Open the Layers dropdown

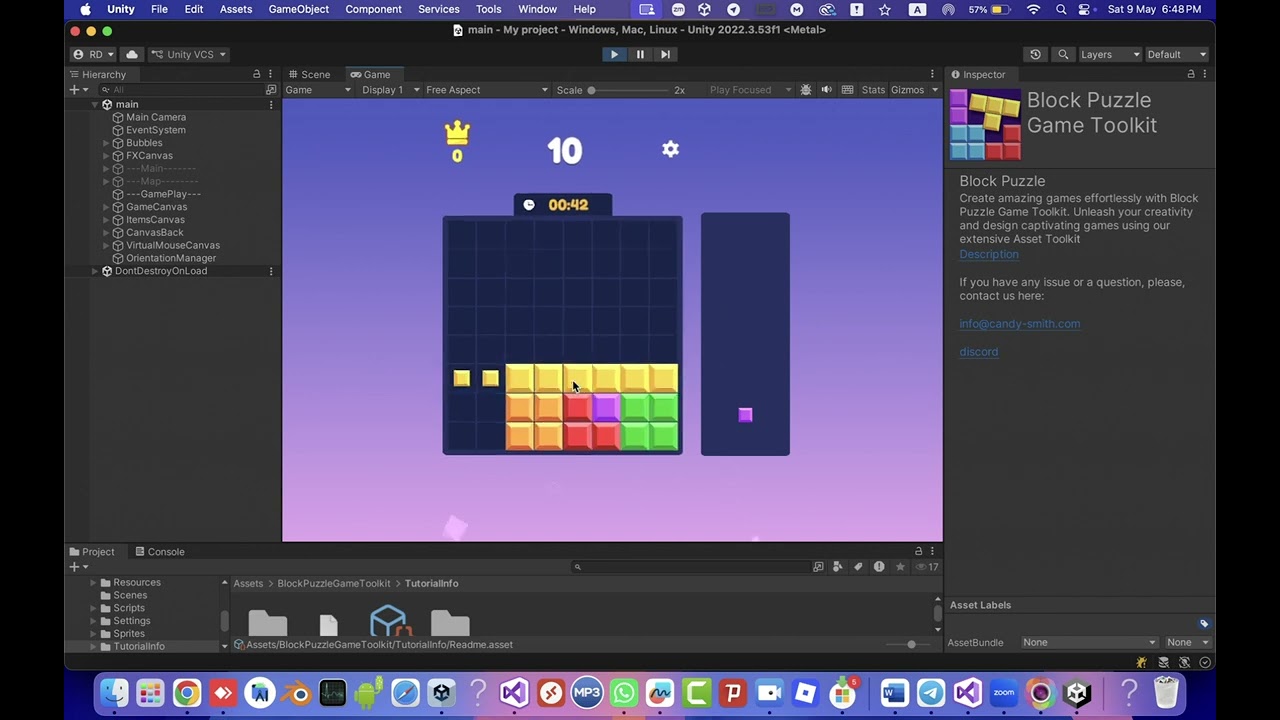(1109, 54)
